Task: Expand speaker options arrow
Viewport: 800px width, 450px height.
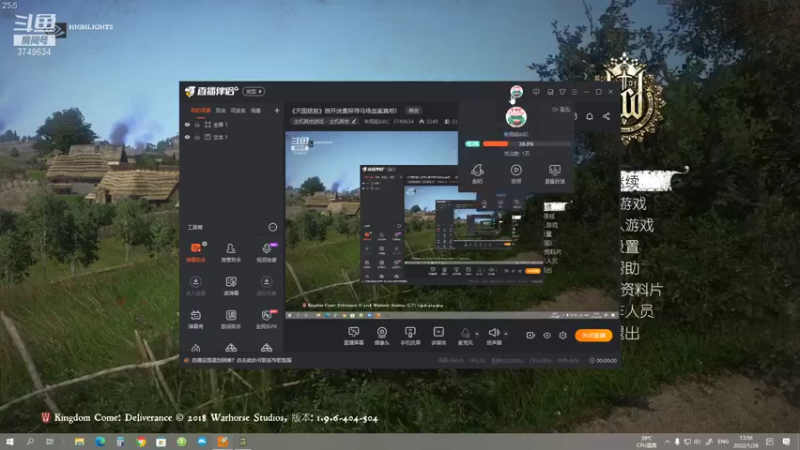Action: (x=506, y=334)
